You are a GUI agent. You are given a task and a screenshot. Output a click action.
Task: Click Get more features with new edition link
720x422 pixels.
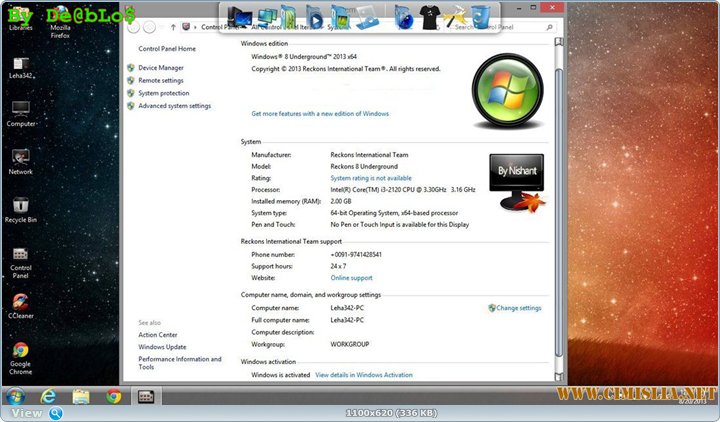click(320, 114)
